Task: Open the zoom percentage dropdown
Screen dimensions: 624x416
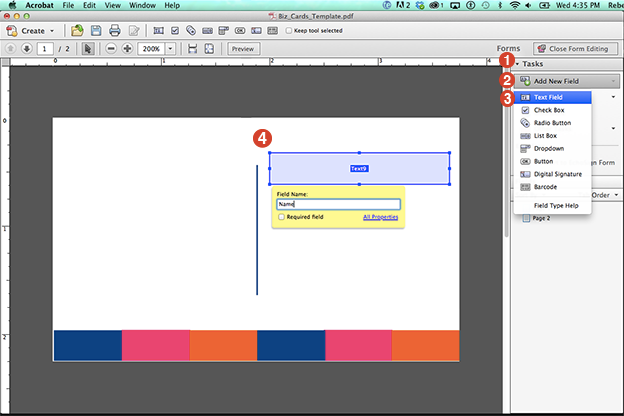Action: point(171,48)
